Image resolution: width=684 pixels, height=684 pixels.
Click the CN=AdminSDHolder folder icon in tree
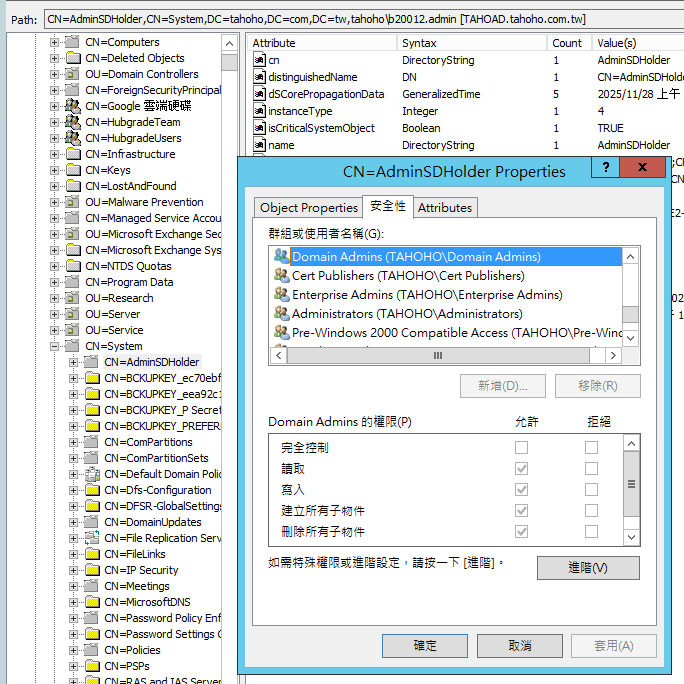coord(91,362)
